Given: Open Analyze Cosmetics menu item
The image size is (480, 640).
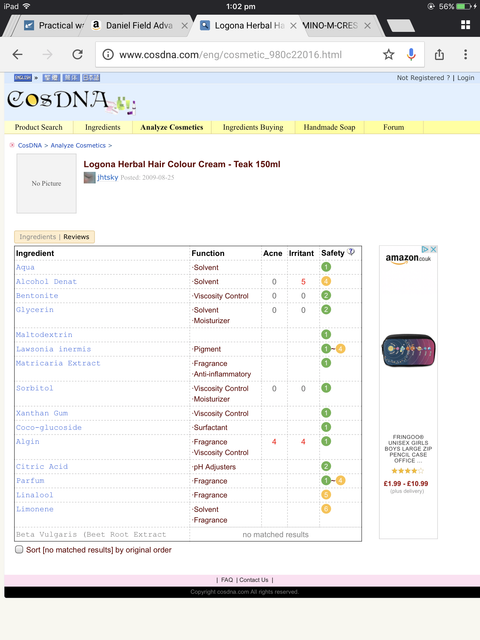Looking at the screenshot, I should [171, 127].
